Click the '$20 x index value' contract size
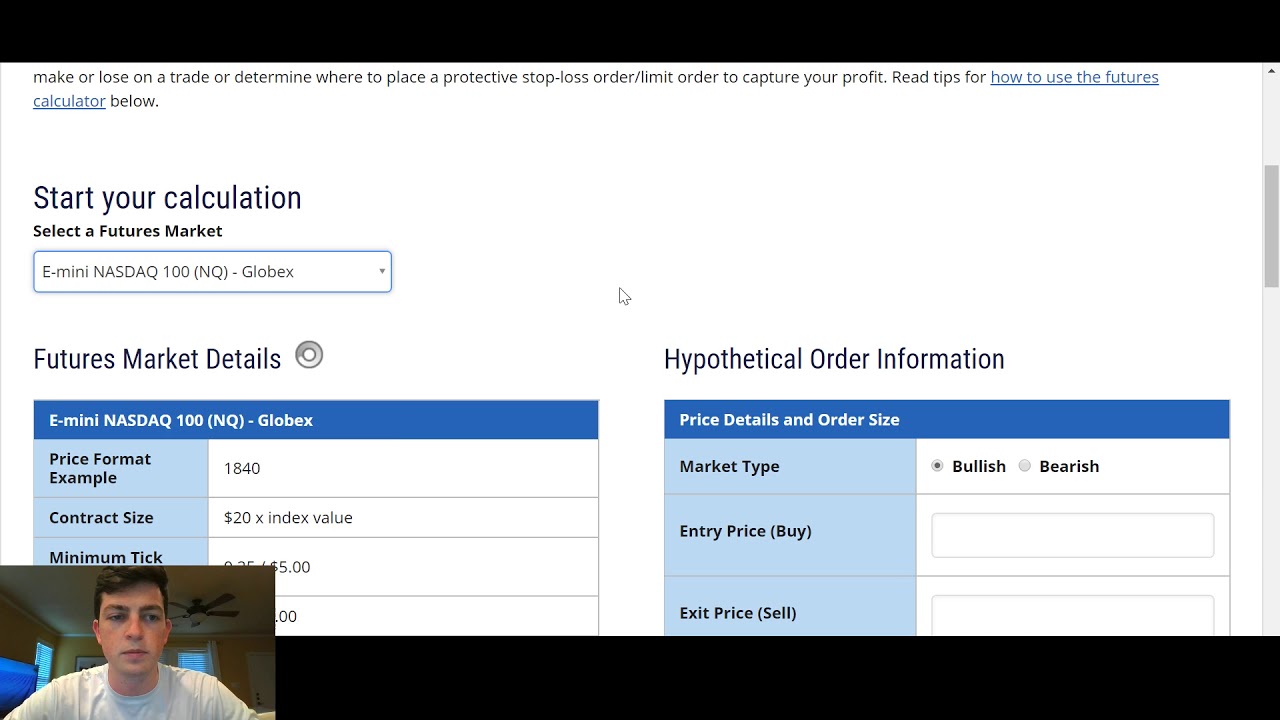Image resolution: width=1280 pixels, height=720 pixels. click(288, 518)
